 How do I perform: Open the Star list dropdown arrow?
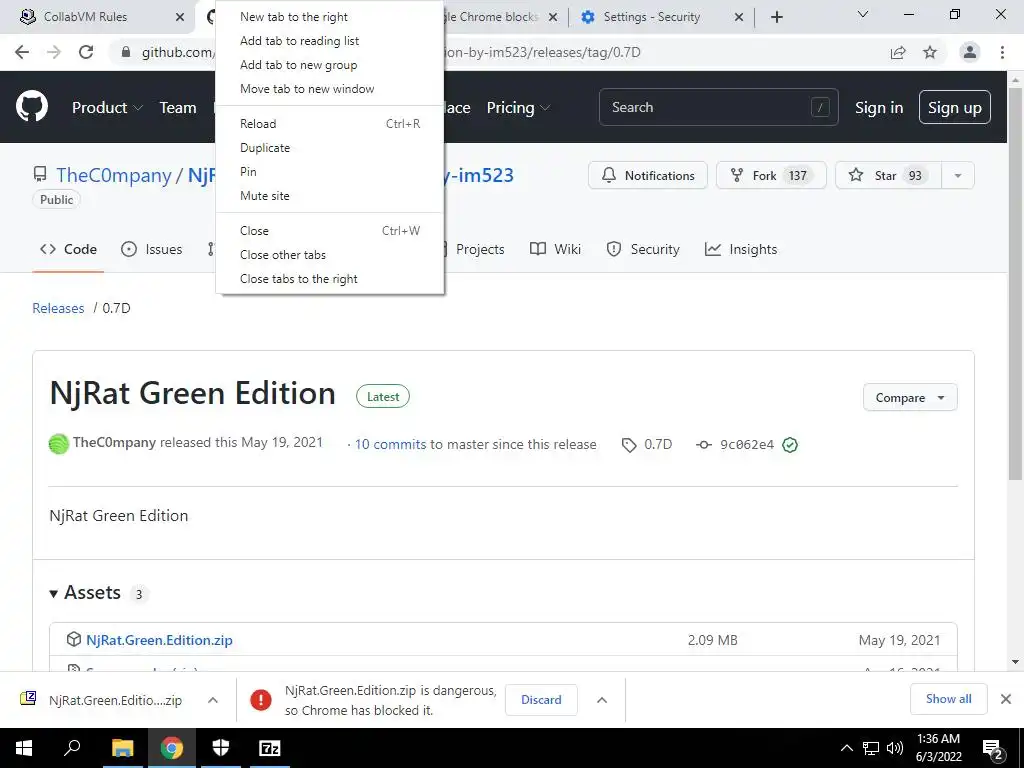(957, 176)
